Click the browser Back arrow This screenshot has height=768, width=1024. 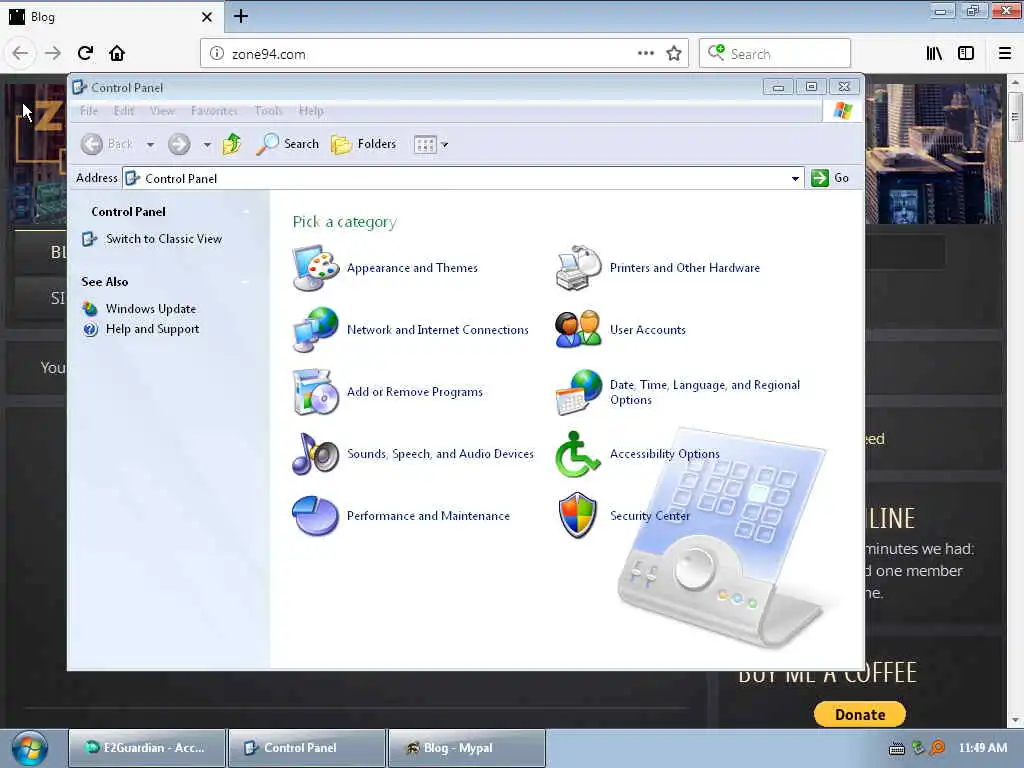(20, 53)
